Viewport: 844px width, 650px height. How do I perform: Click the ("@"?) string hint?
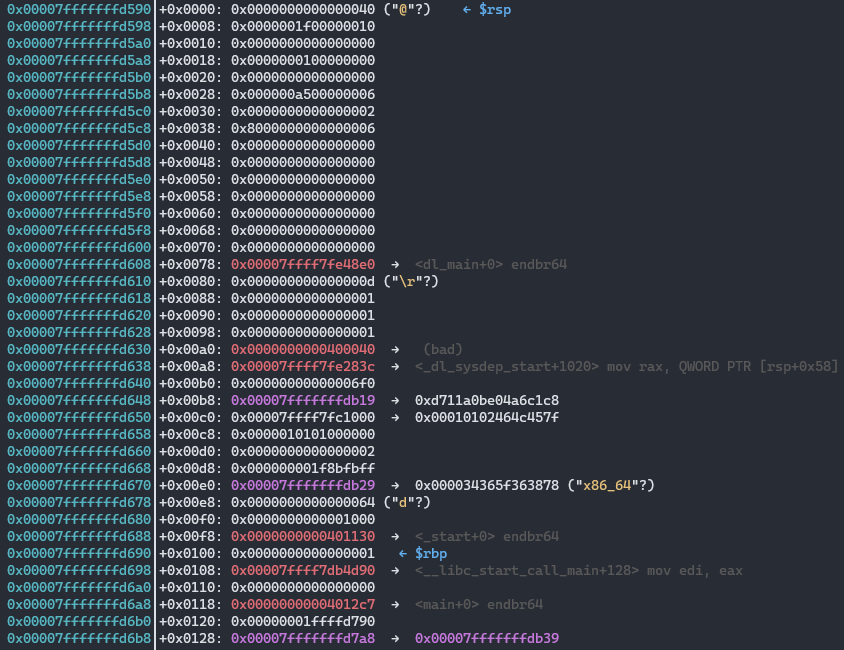click(407, 9)
